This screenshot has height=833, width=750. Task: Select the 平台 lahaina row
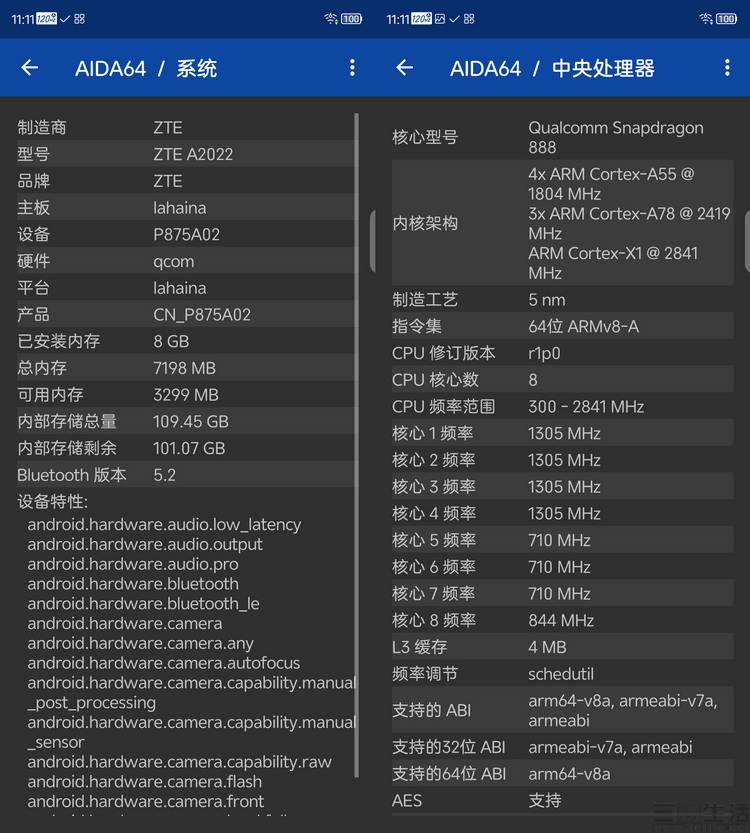(x=185, y=288)
